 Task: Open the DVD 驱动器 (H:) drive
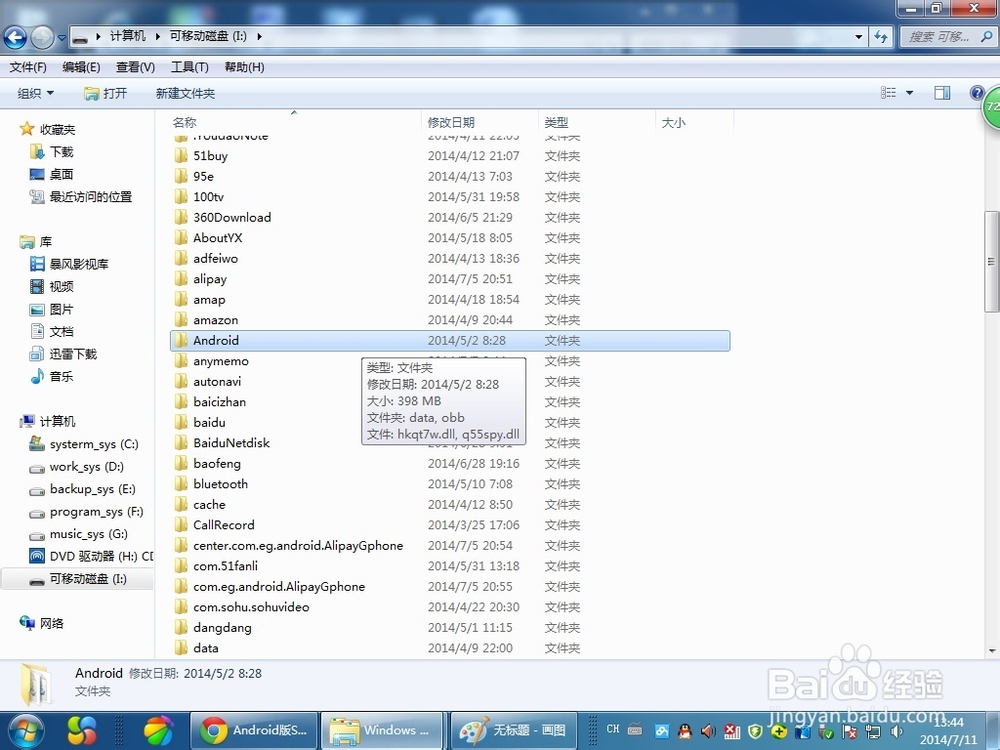pyautogui.click(x=91, y=556)
